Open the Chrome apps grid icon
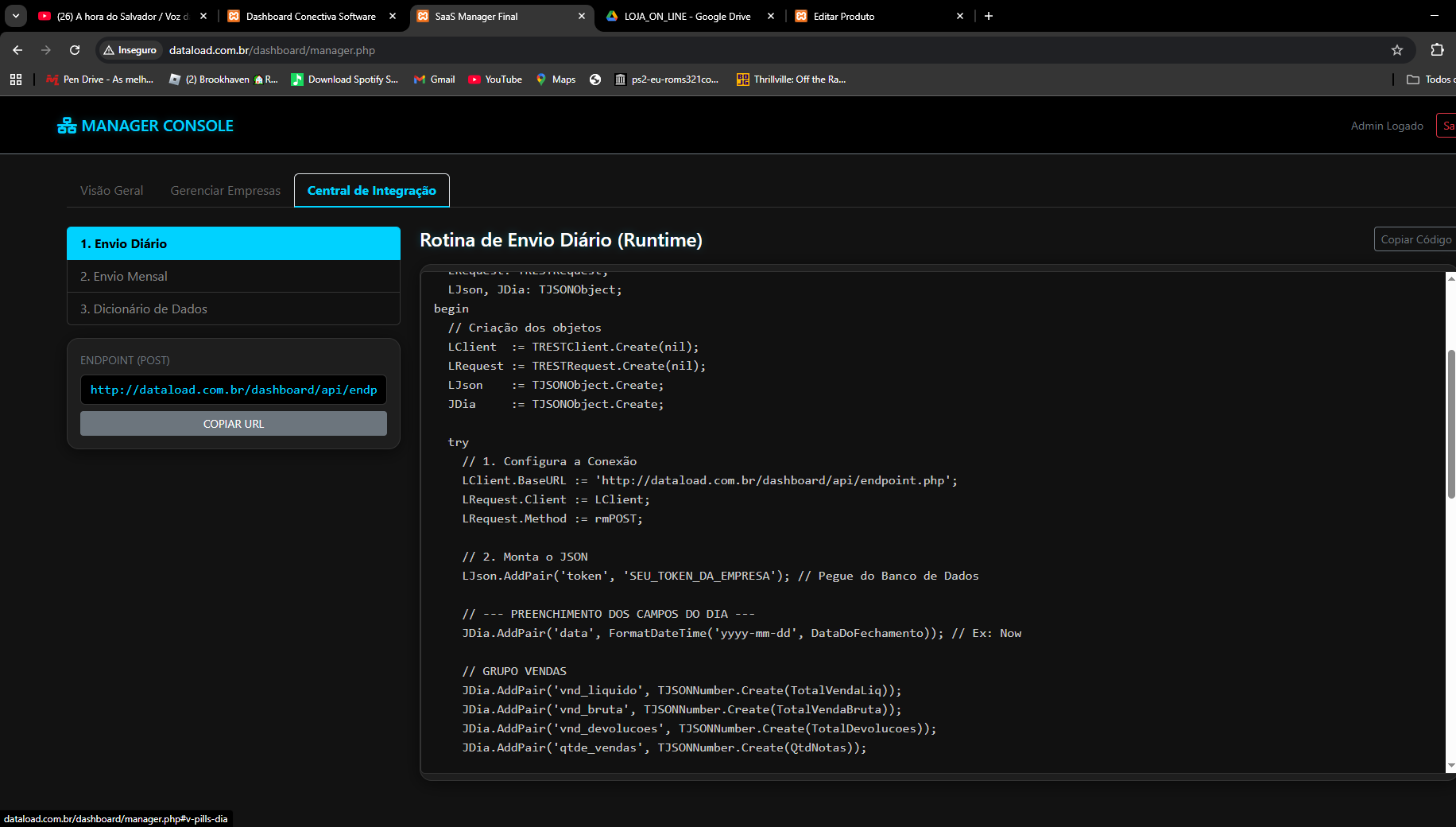Screen dimensions: 1456x827 click(x=16, y=80)
